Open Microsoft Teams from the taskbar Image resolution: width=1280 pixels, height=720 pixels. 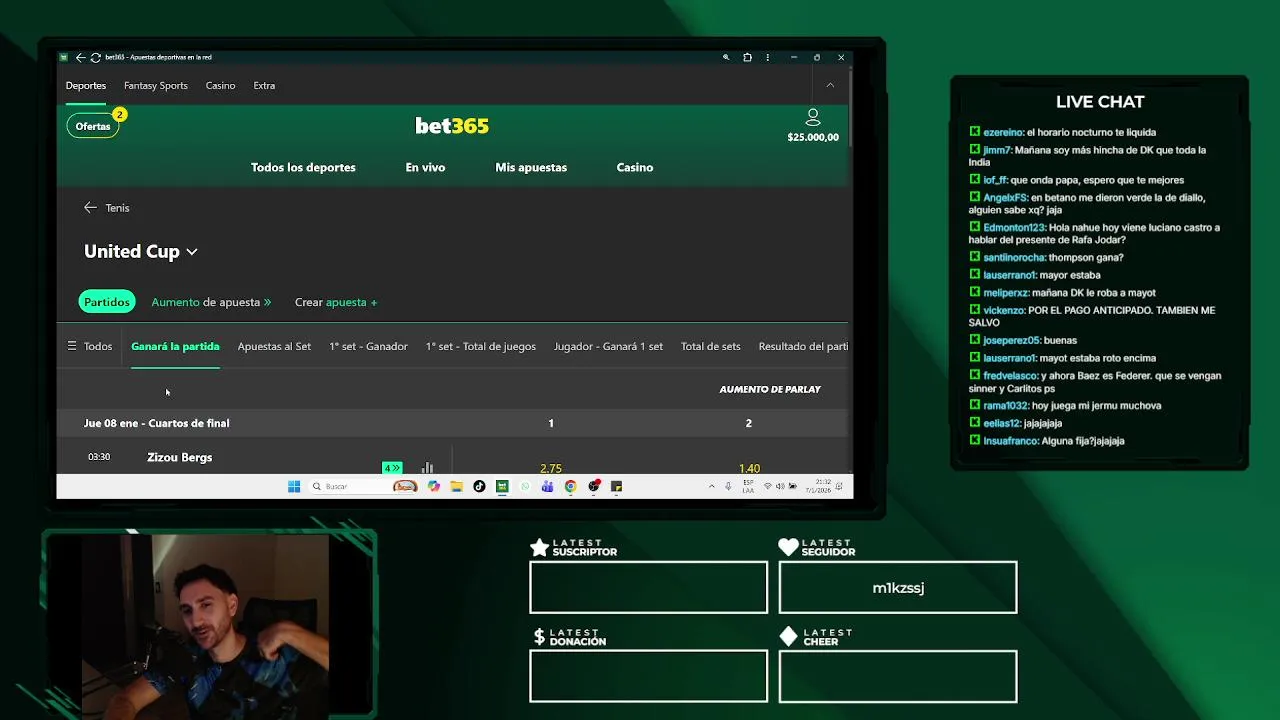pyautogui.click(x=547, y=486)
